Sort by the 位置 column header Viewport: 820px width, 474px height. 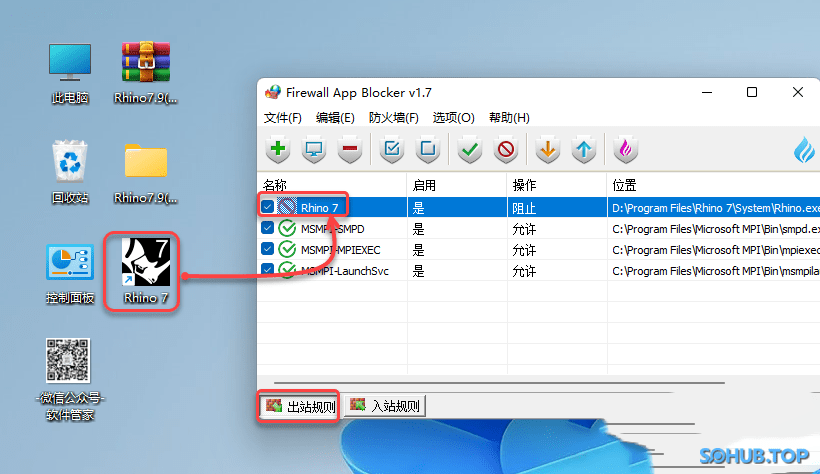pyautogui.click(x=713, y=185)
